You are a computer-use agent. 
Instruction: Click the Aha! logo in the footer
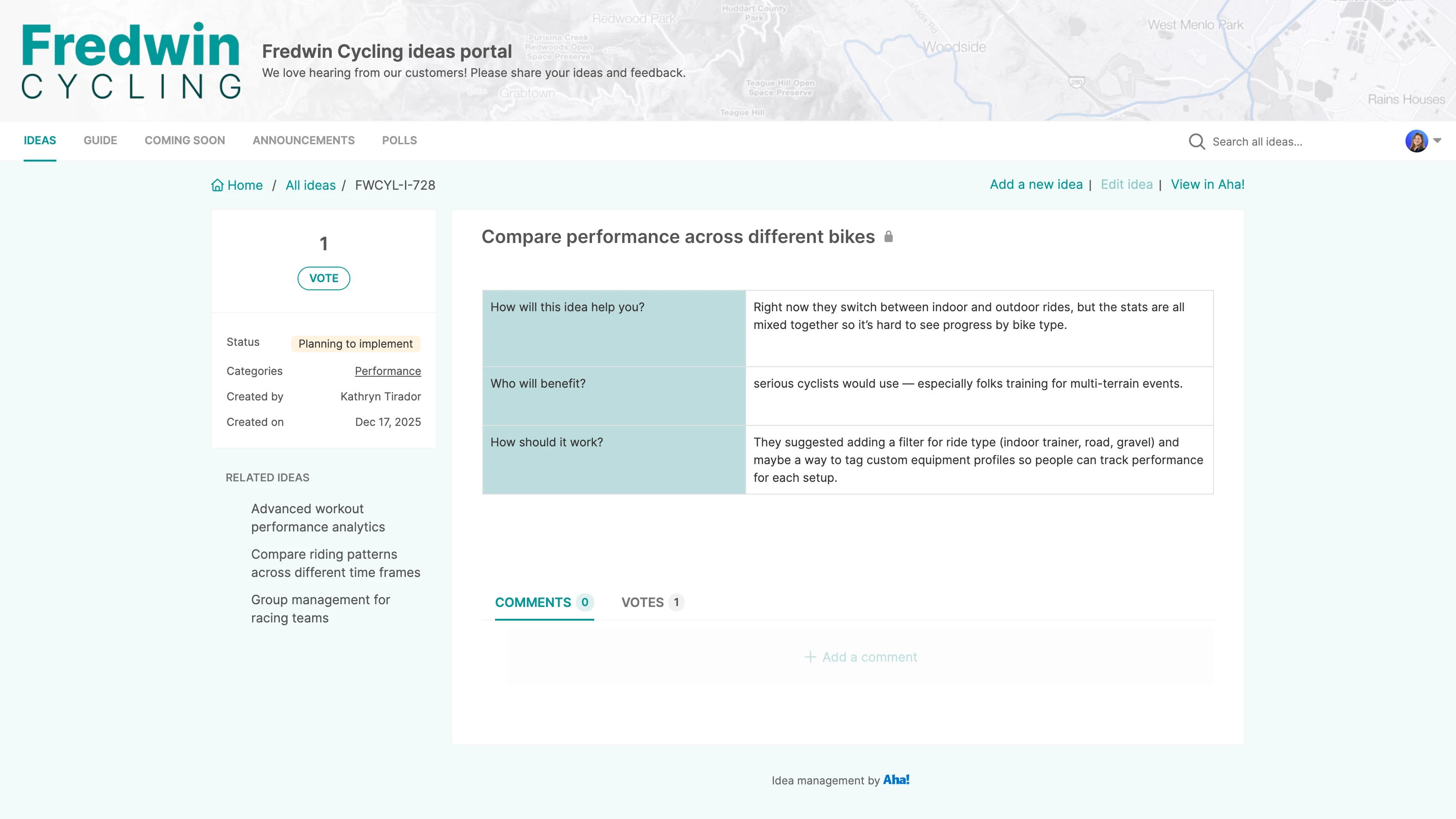[x=897, y=780]
